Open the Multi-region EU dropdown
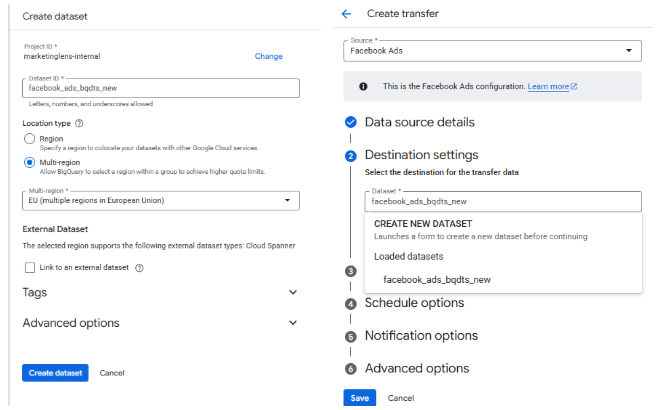The height and width of the screenshot is (410, 667). pyautogui.click(x=160, y=201)
